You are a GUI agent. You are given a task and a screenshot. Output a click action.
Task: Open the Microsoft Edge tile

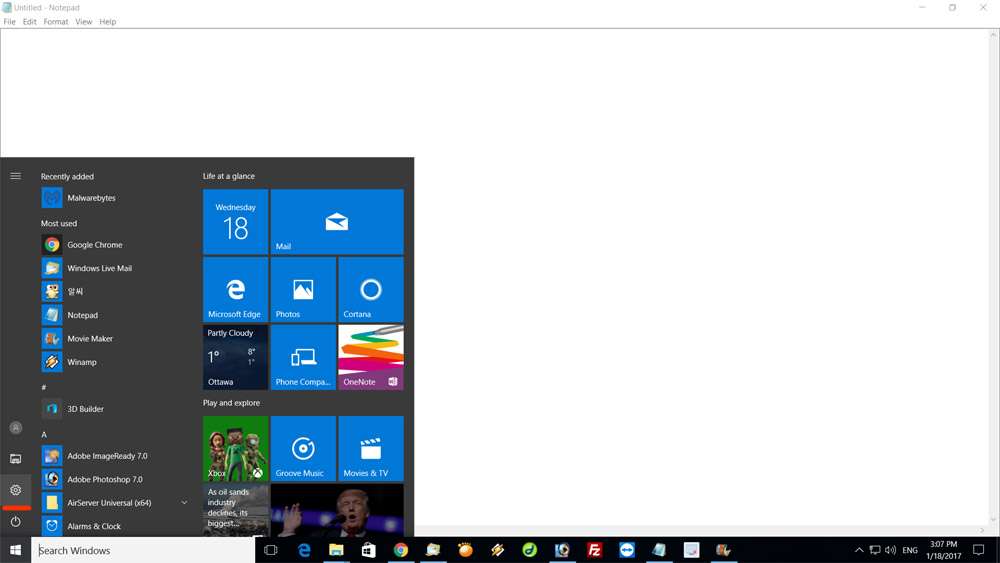pyautogui.click(x=235, y=289)
